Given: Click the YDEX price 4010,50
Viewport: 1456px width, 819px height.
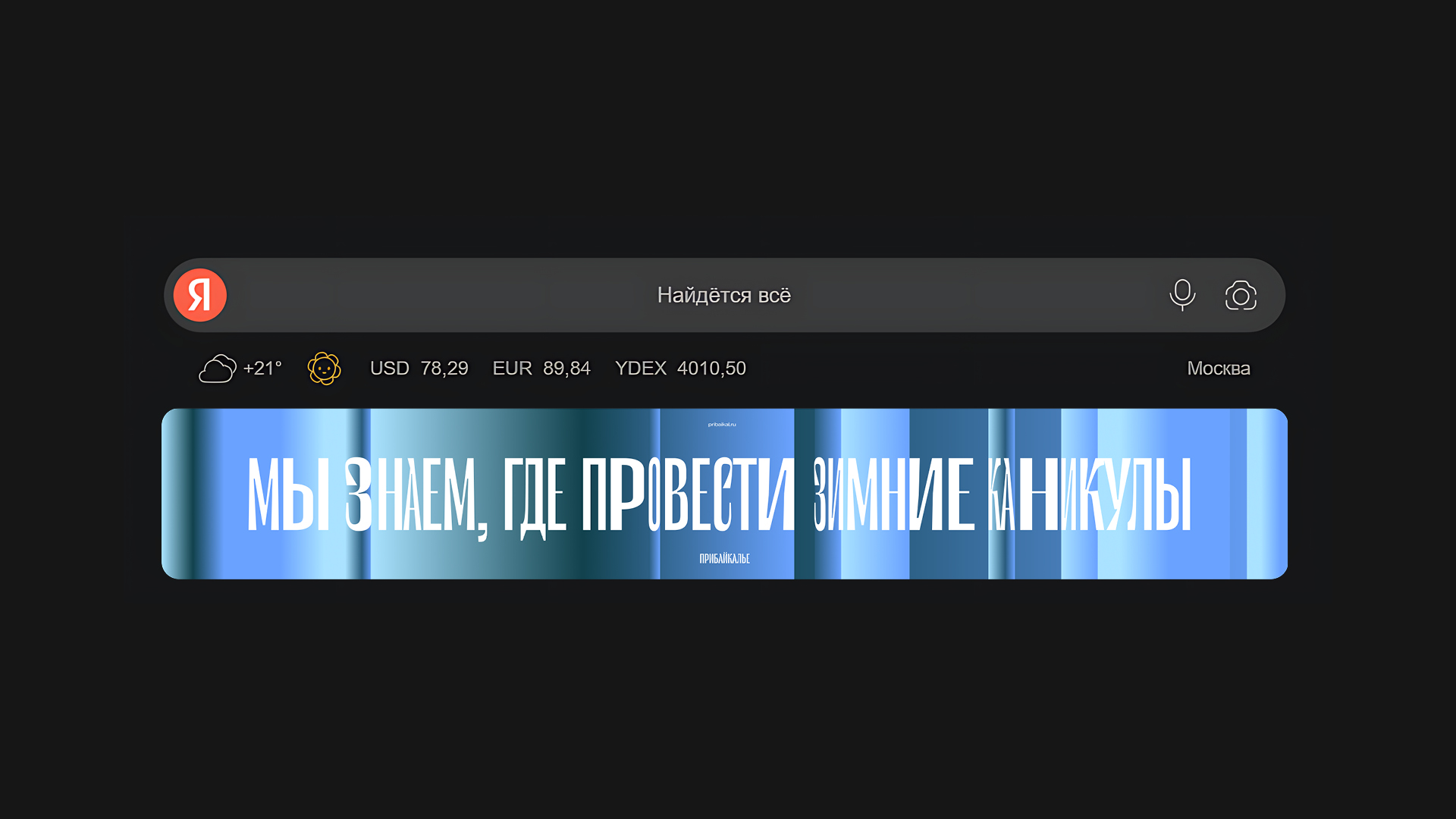Looking at the screenshot, I should click(x=711, y=369).
